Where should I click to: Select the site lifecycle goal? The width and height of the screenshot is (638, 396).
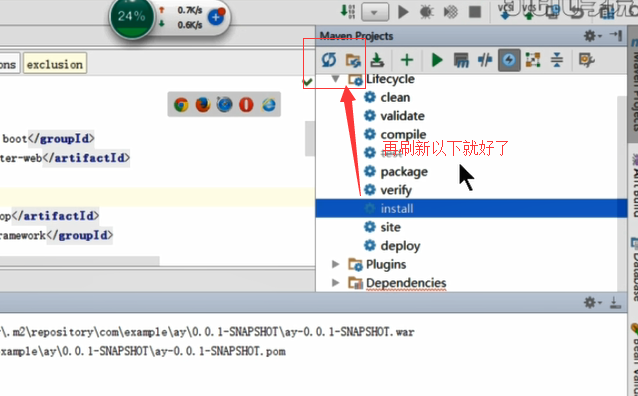tap(390, 227)
